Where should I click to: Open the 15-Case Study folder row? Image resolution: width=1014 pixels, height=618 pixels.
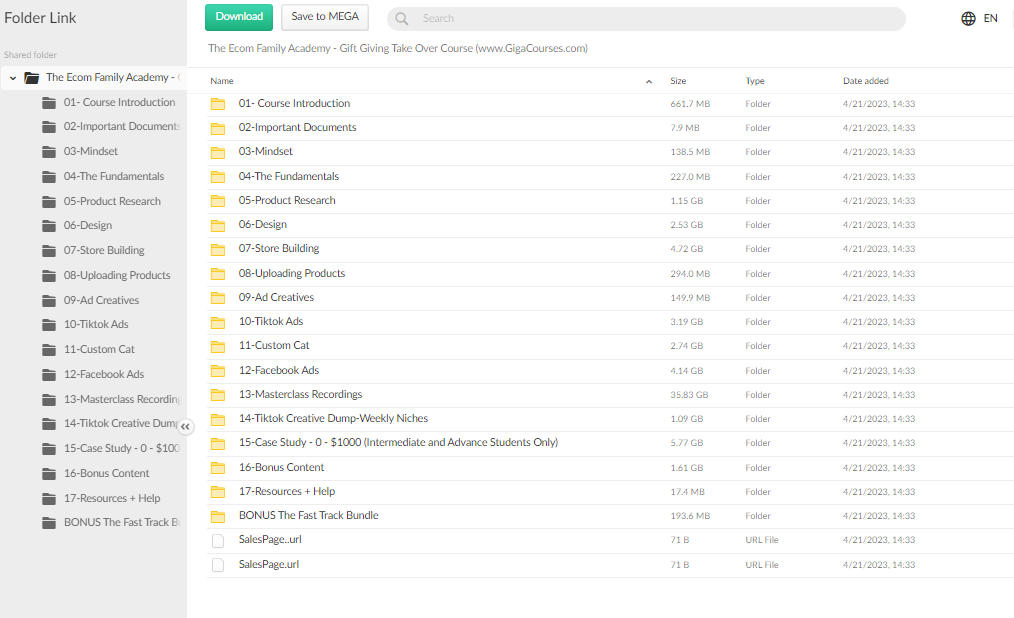(398, 443)
